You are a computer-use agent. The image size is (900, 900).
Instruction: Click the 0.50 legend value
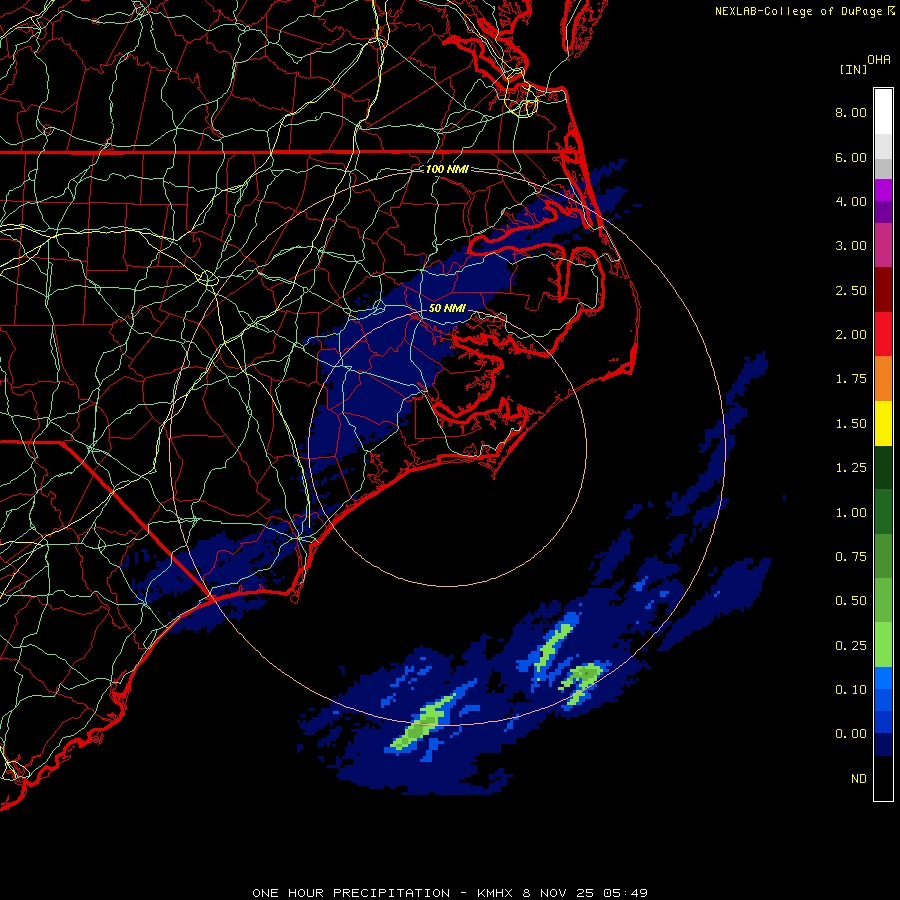point(851,601)
